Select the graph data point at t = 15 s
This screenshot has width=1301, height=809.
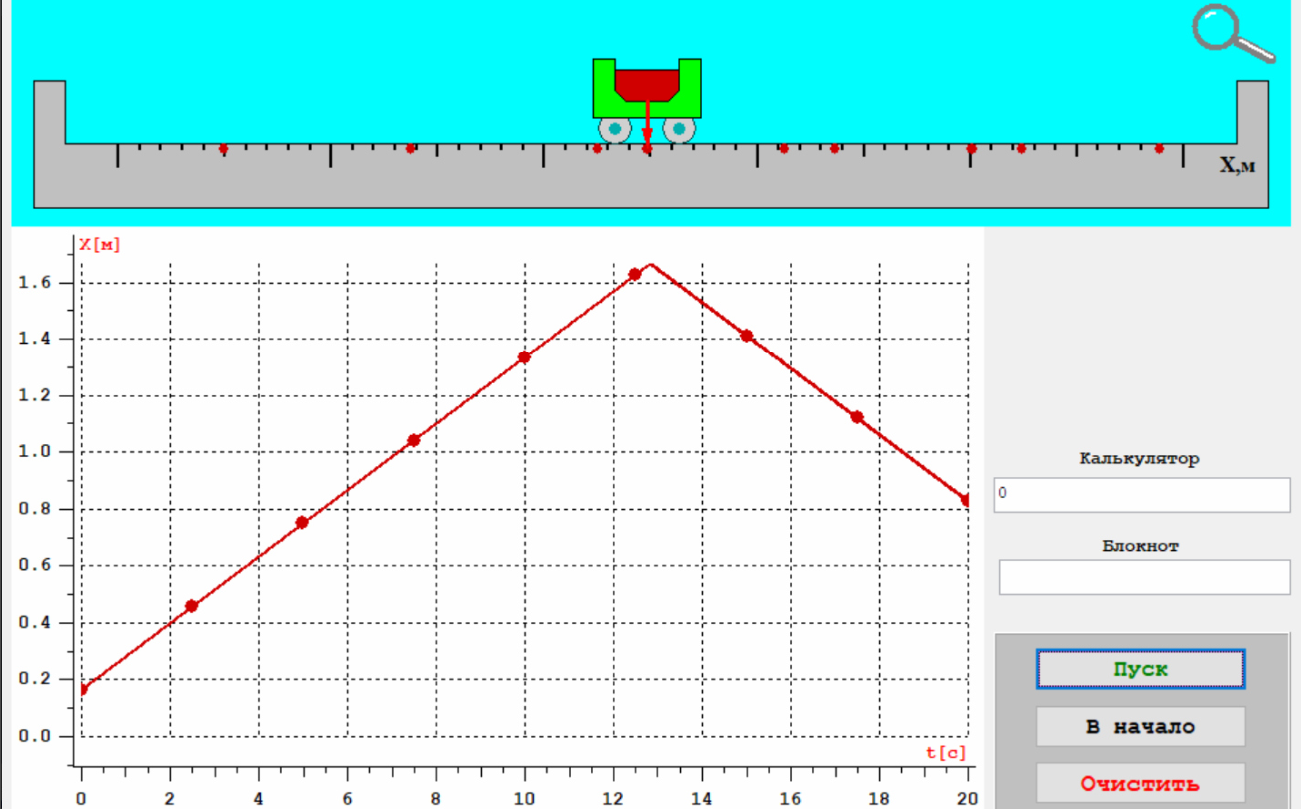coord(746,336)
